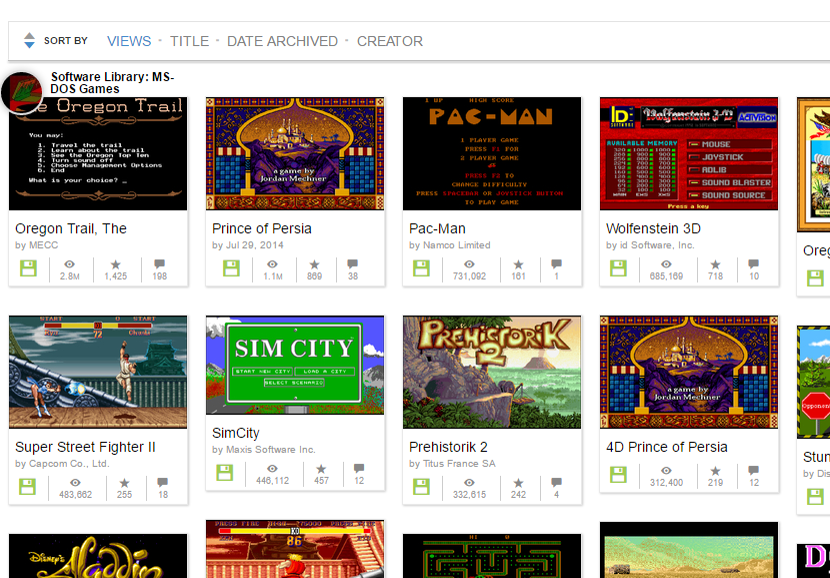830x578 pixels.
Task: Click the software floppy icon on Pac-Man
Action: tap(421, 268)
